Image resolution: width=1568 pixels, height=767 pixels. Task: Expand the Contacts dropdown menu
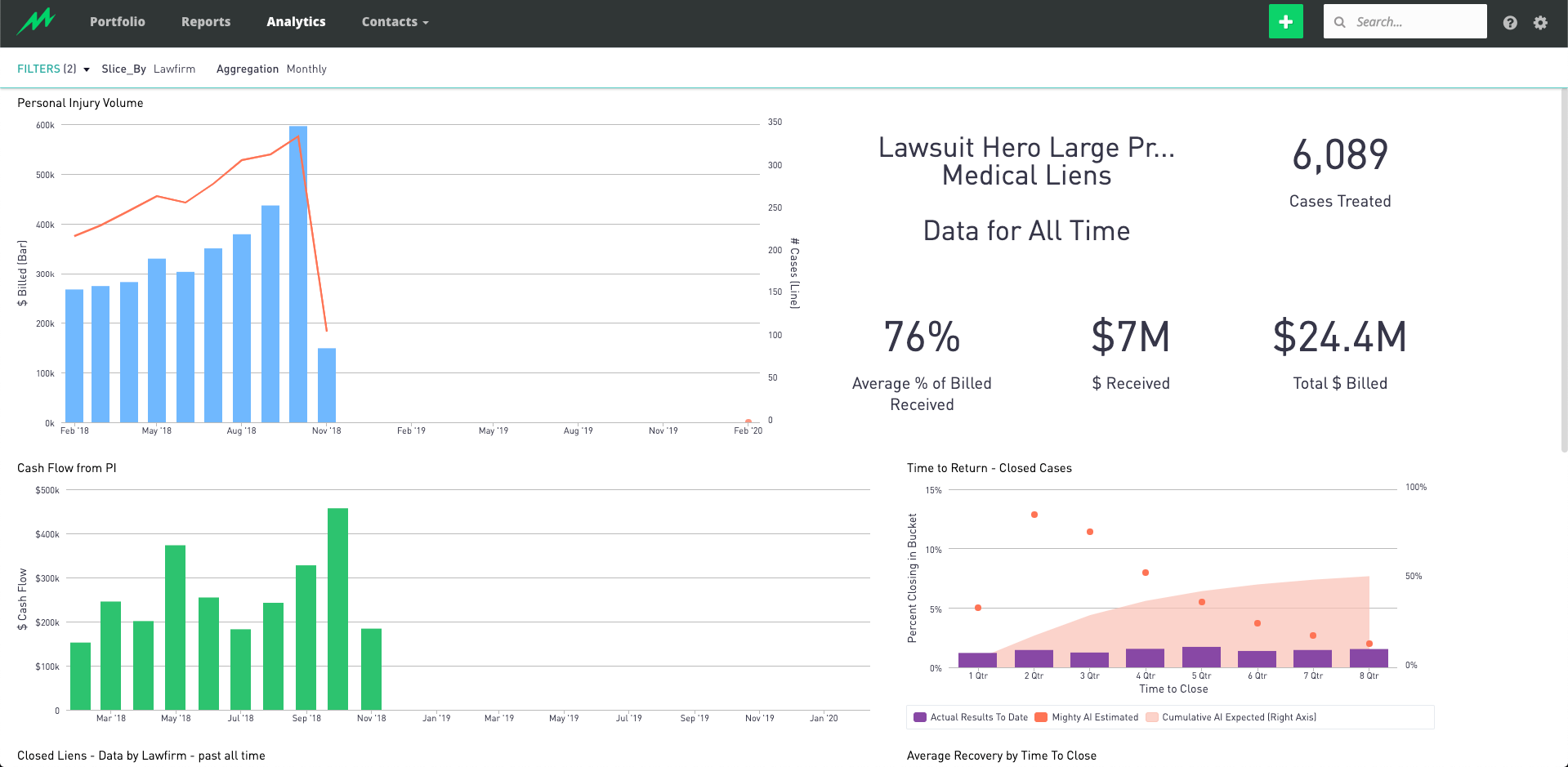click(x=395, y=22)
